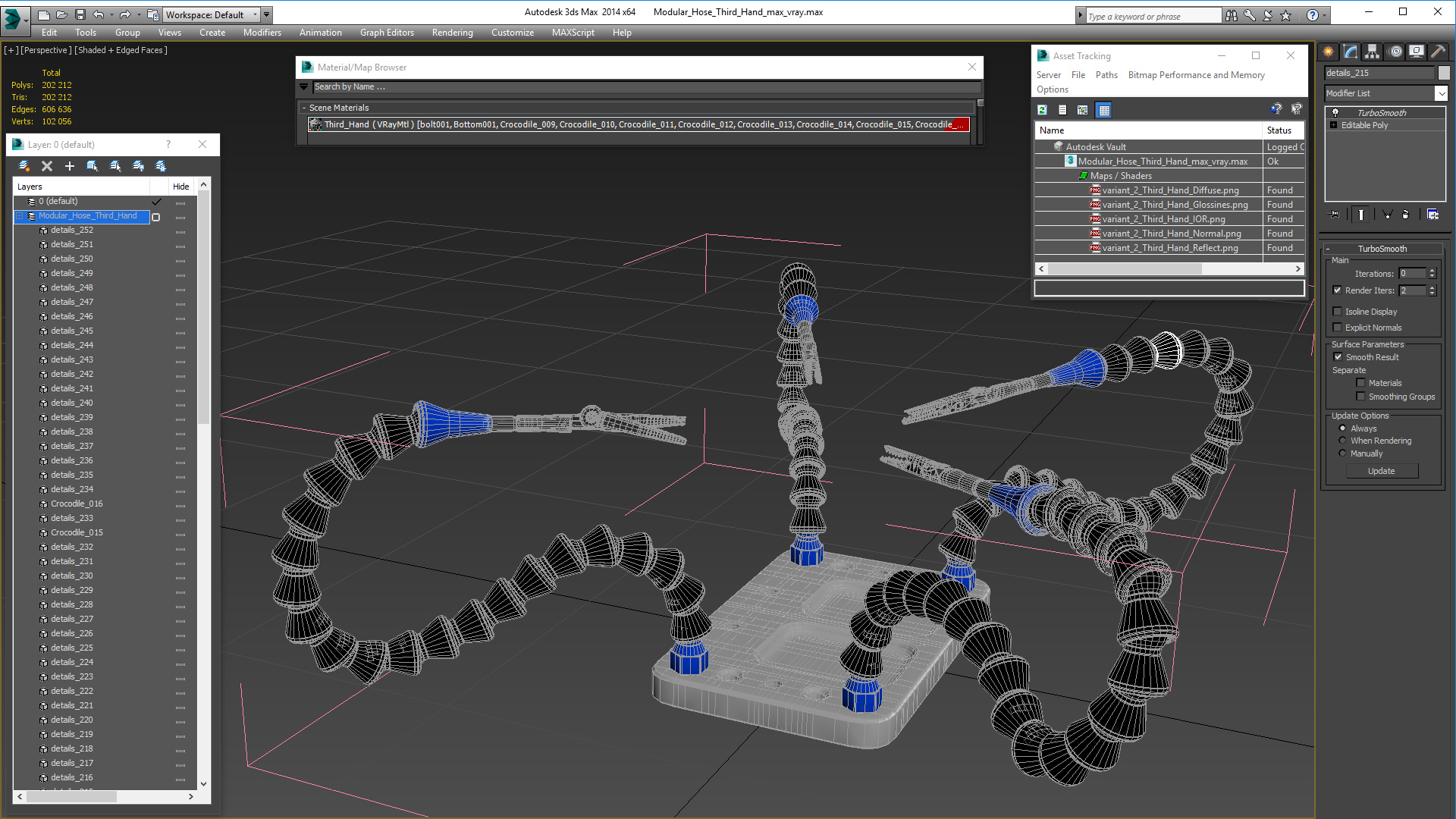Open Bitmap Performance and Memory menu

[1196, 75]
